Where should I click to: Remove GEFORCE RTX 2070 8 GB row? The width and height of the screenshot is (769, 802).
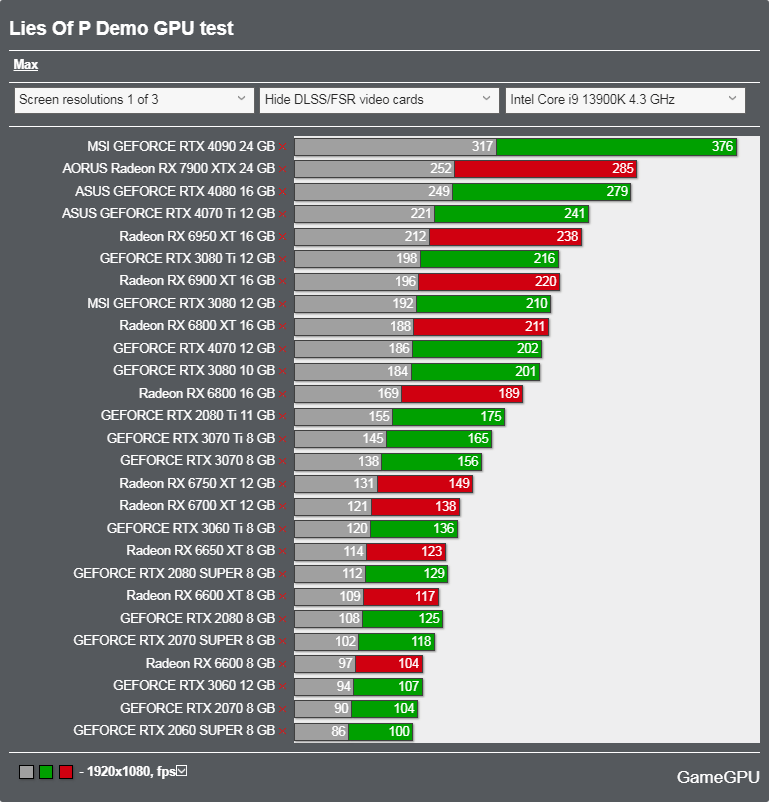[282, 709]
